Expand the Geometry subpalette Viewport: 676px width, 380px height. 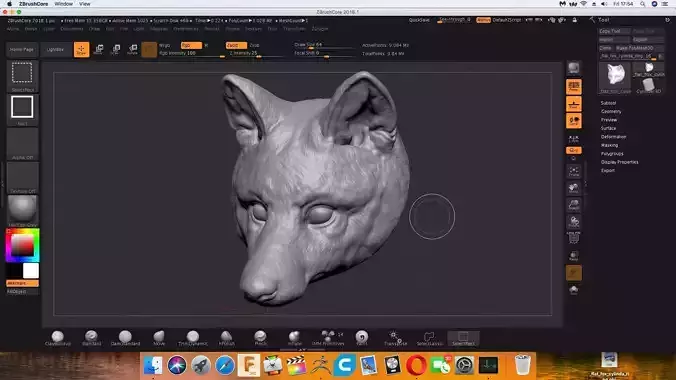(611, 111)
